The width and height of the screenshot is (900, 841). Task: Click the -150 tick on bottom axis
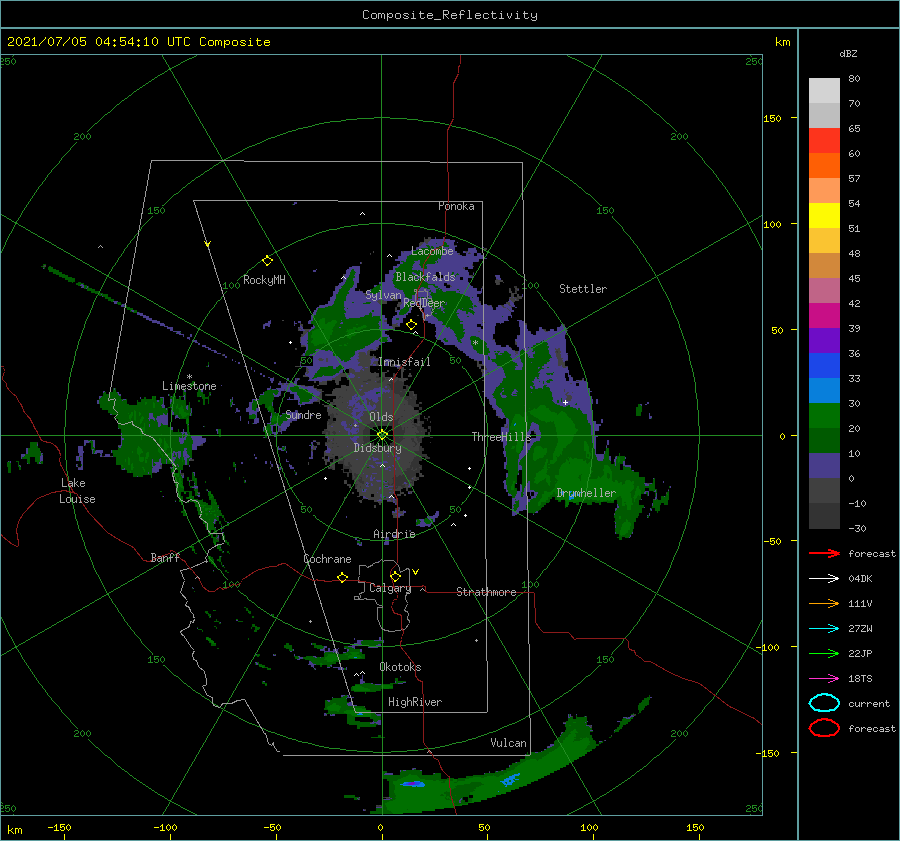click(59, 827)
